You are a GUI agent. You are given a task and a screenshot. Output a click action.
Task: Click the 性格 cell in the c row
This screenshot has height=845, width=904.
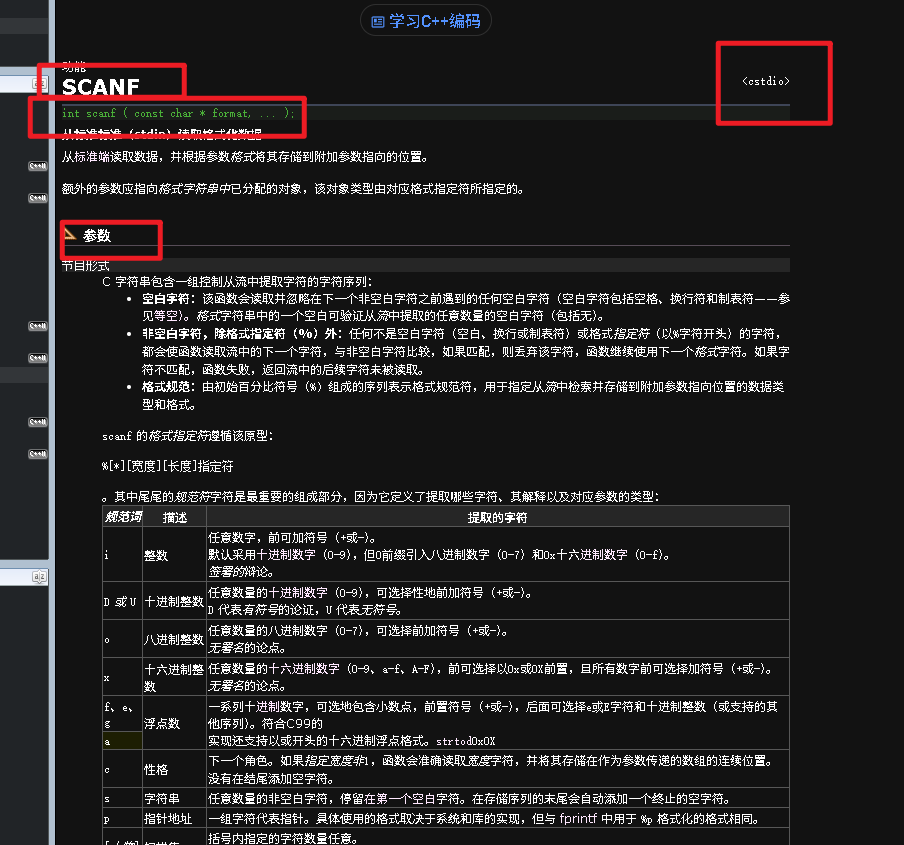coord(174,769)
